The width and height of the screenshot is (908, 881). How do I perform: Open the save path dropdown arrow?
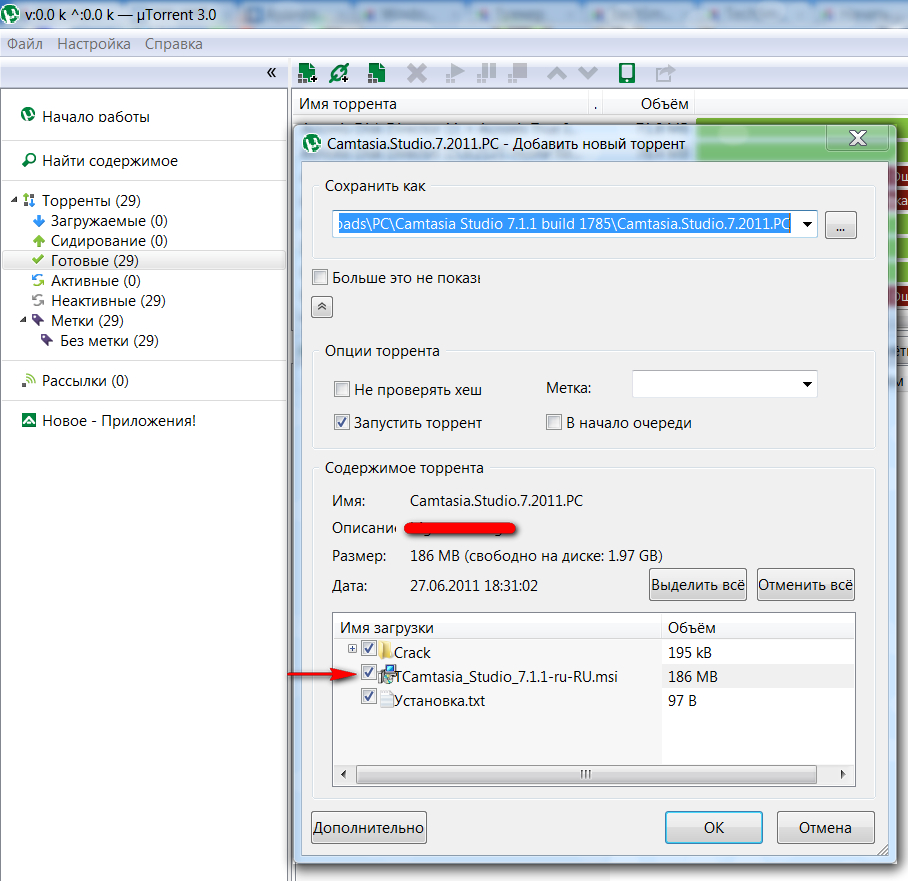tap(807, 224)
